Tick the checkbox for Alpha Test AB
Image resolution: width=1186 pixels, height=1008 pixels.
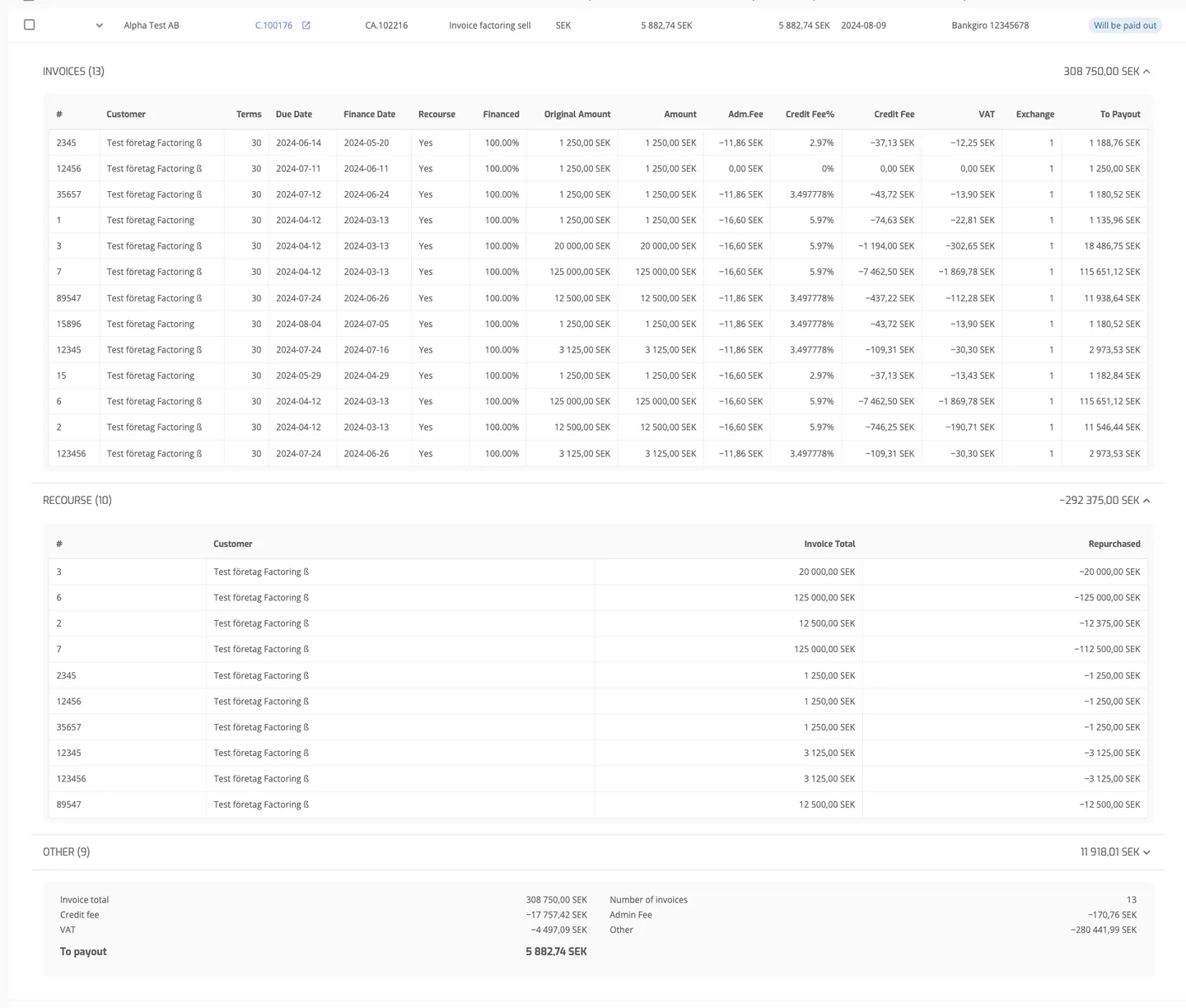pyautogui.click(x=30, y=25)
